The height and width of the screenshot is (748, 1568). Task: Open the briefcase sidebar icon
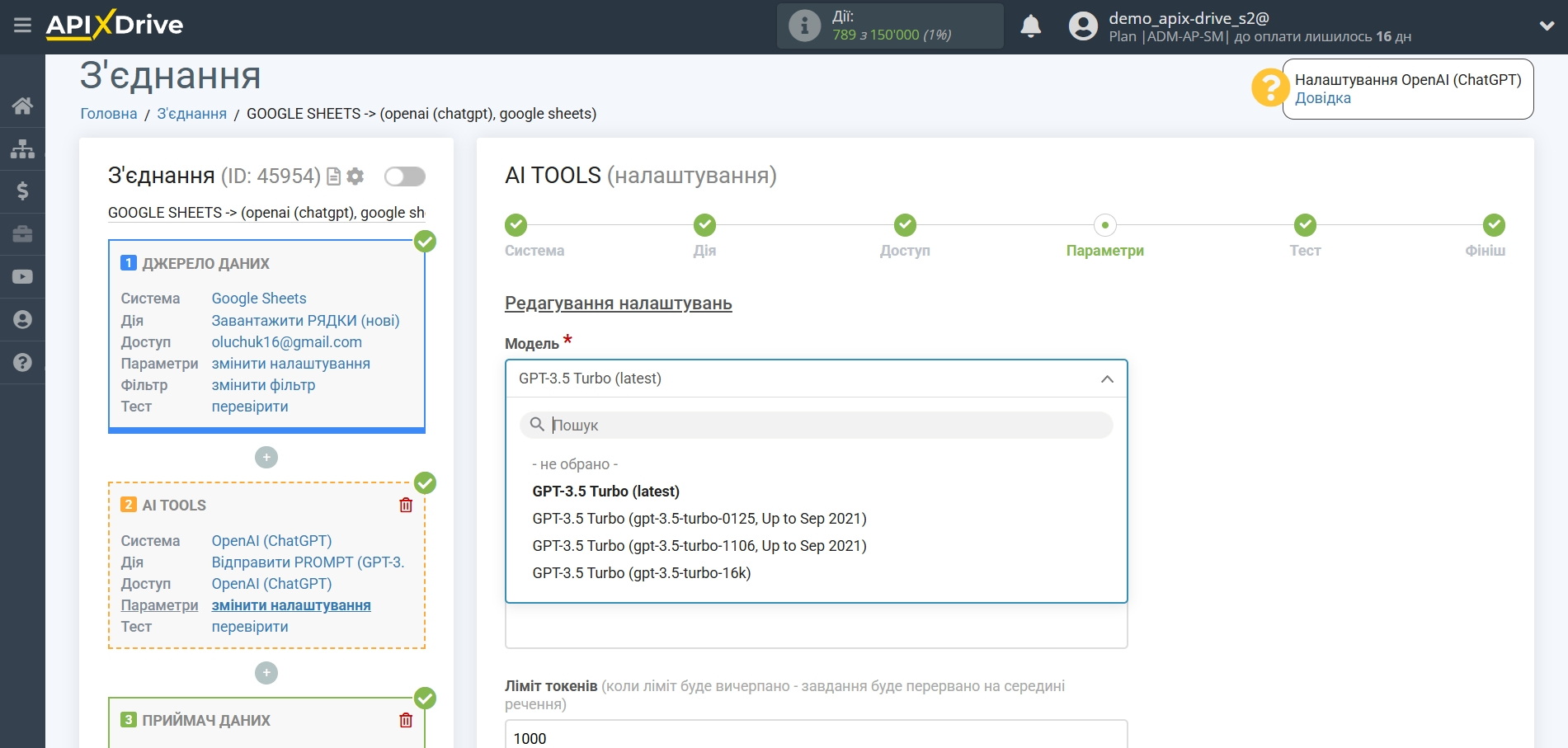point(22,234)
